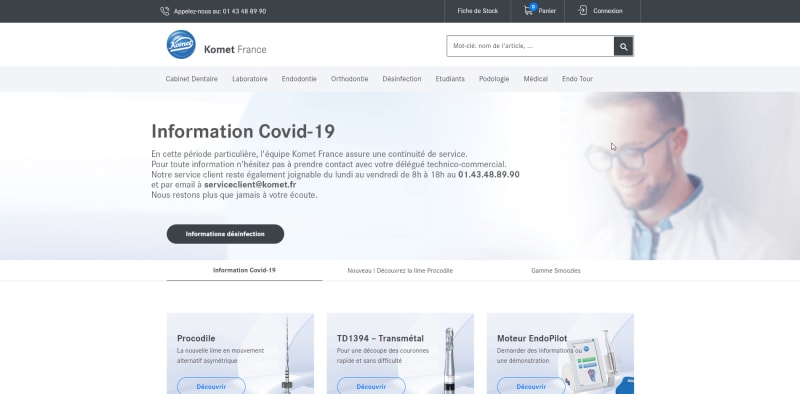800x394 pixels.
Task: Click the cart item count badge
Action: point(533,7)
